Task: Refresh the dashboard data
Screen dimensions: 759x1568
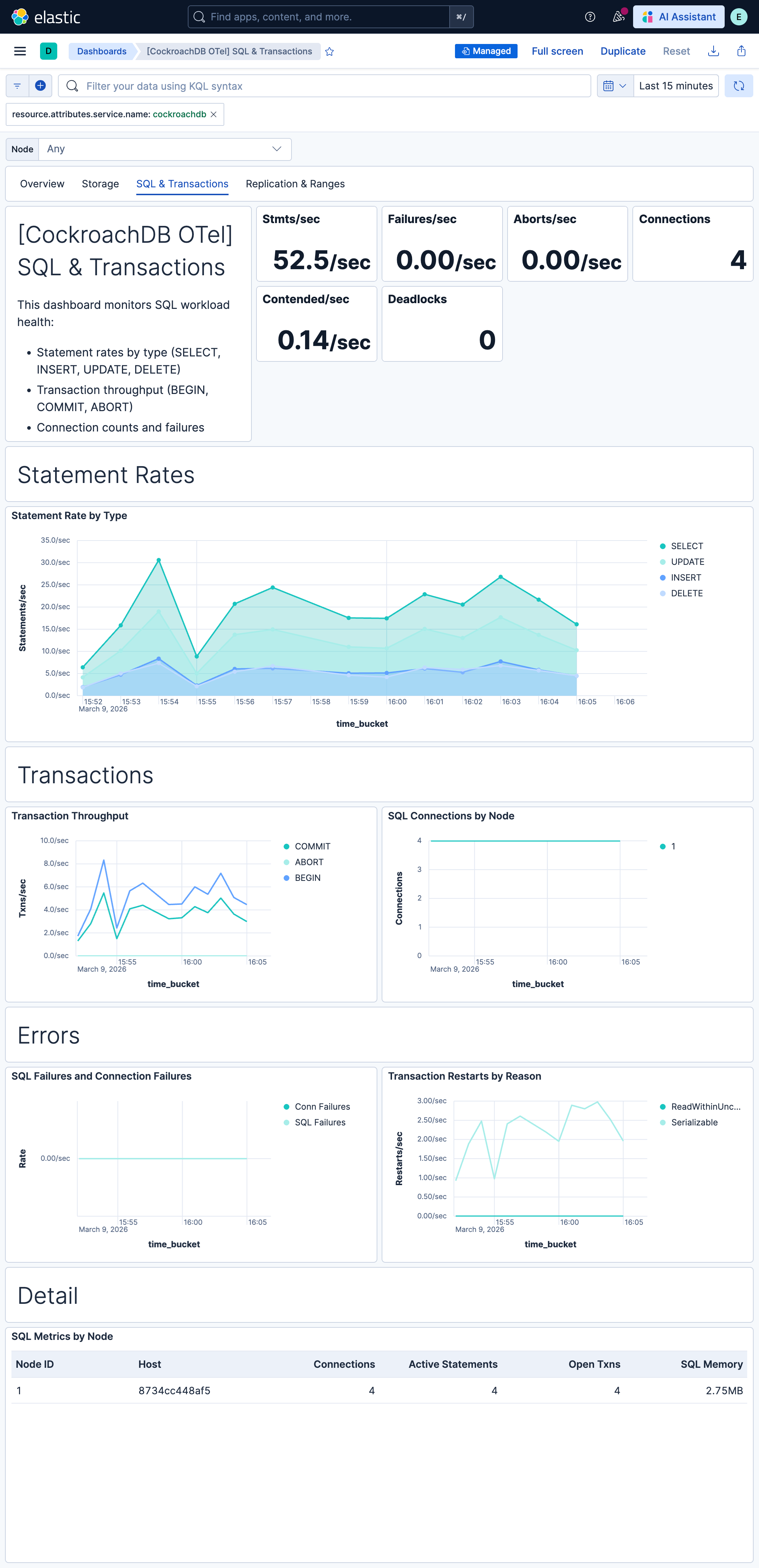Action: pos(738,86)
